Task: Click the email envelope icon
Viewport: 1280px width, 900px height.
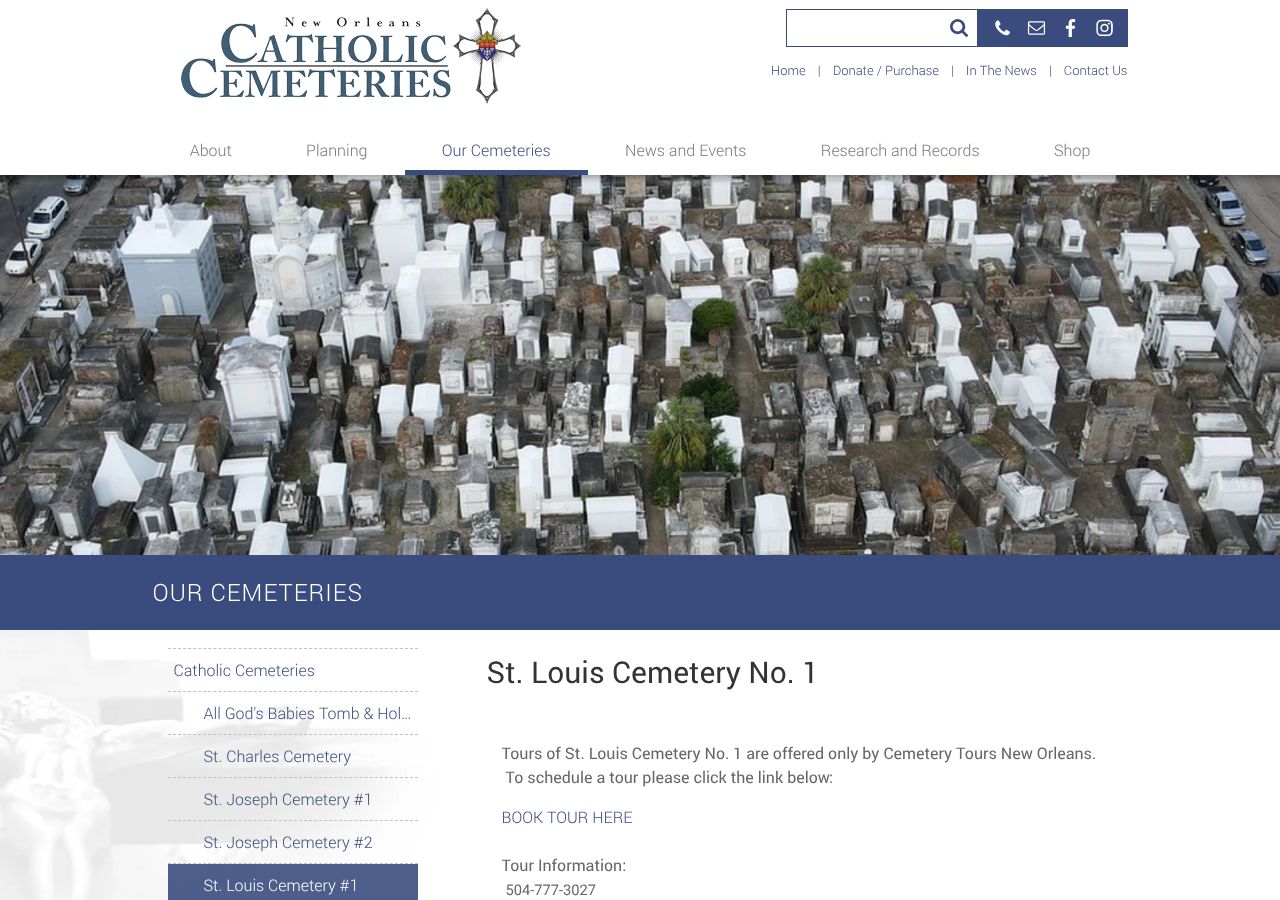Action: 1036,28
